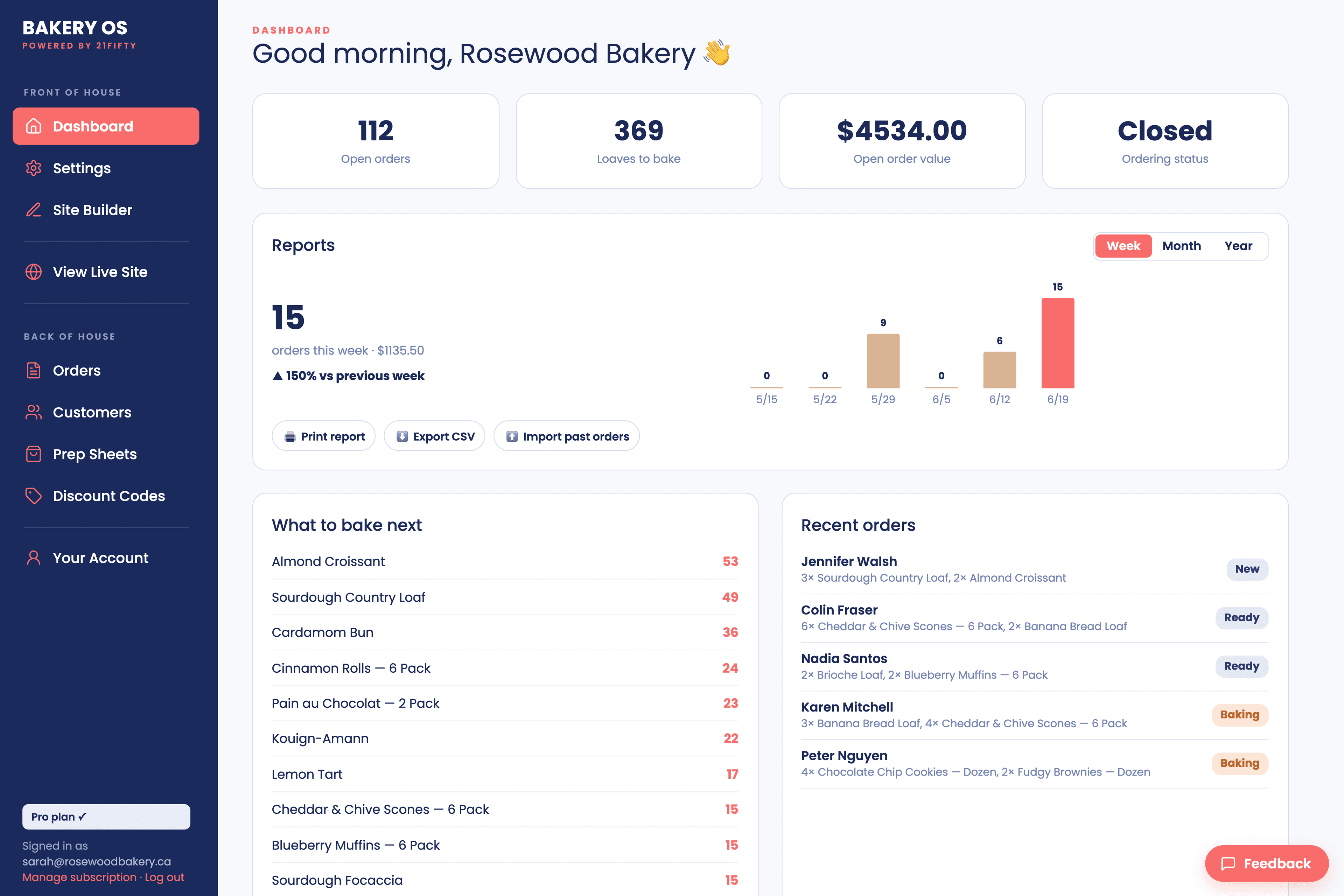The width and height of the screenshot is (1344, 896).
Task: Select the 5/29 bar in chart
Action: [883, 361]
